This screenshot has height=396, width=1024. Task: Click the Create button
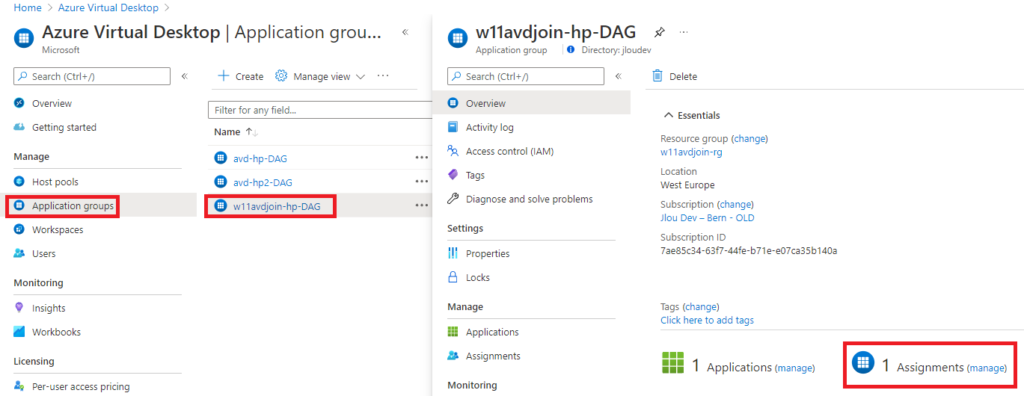240,76
